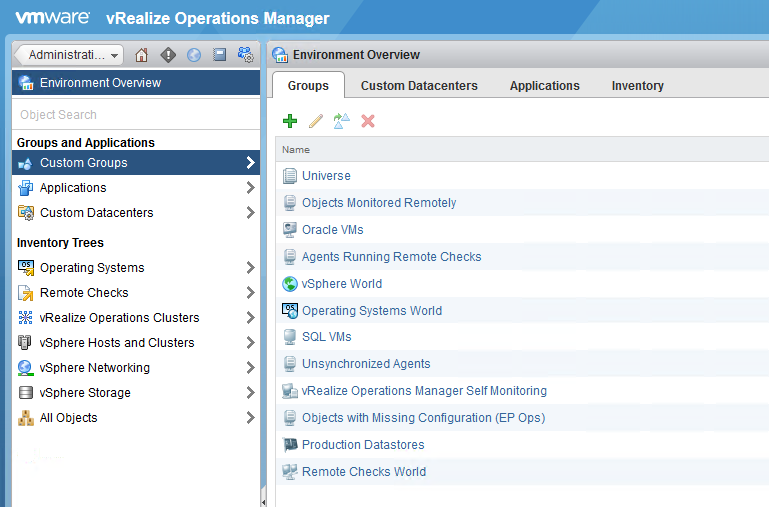The width and height of the screenshot is (769, 507).
Task: Click the Universe group icon
Action: pyautogui.click(x=290, y=176)
